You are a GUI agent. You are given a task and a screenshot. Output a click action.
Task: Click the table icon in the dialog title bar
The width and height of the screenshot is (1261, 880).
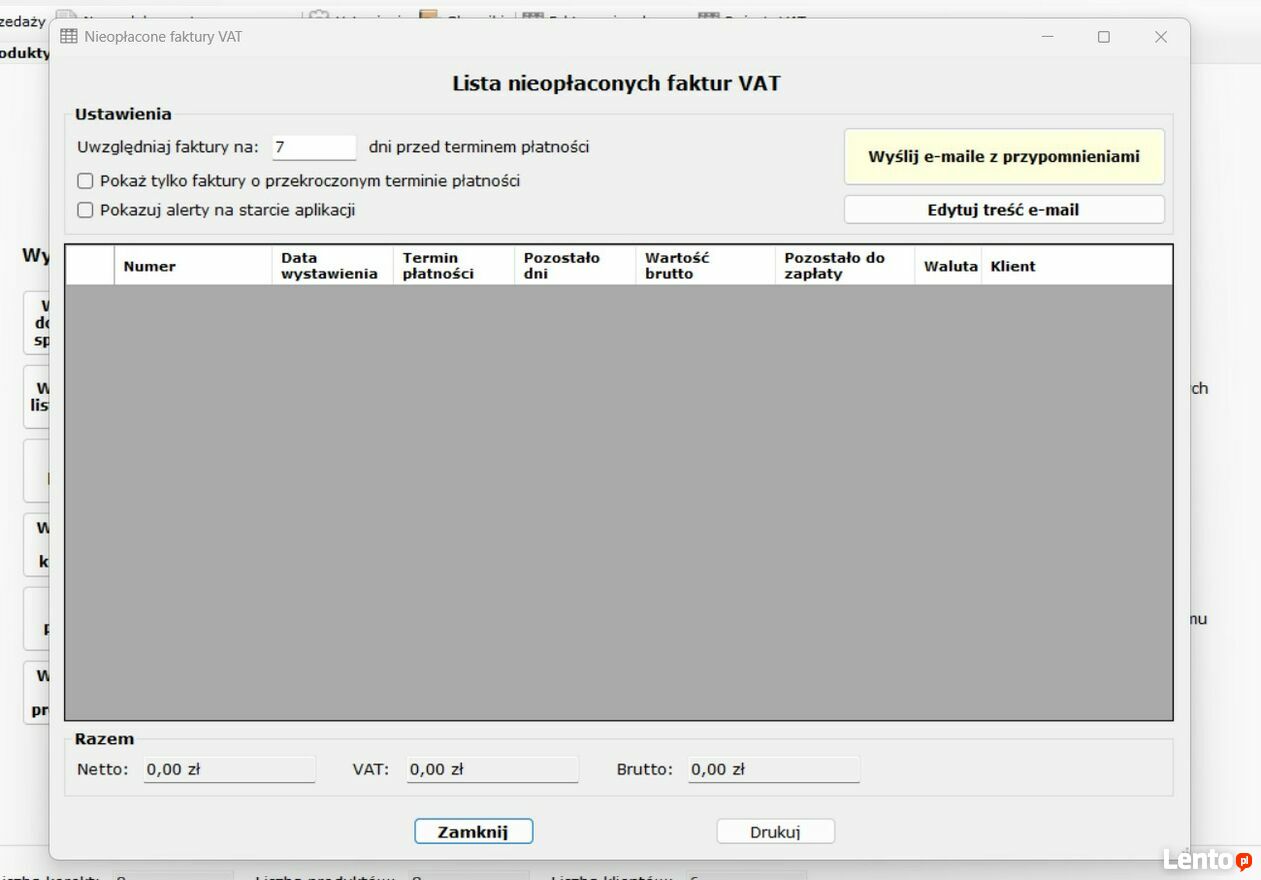68,37
